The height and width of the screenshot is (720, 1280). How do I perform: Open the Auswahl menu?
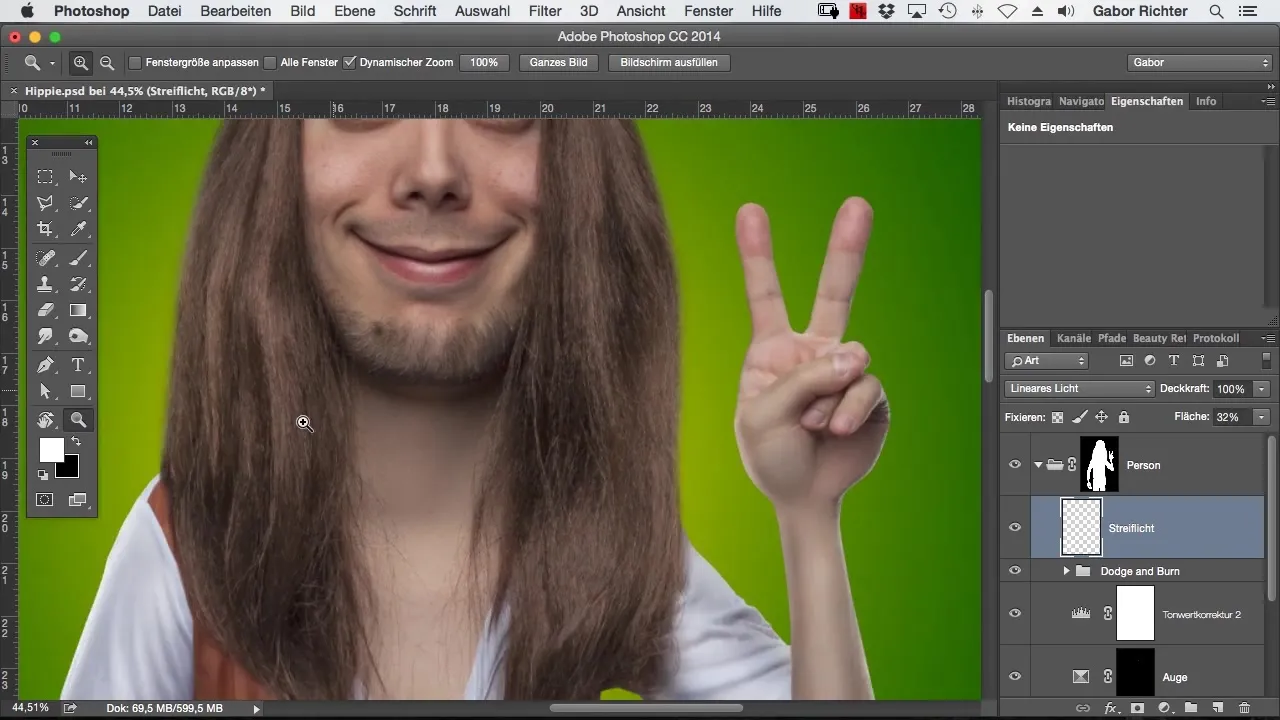[482, 11]
